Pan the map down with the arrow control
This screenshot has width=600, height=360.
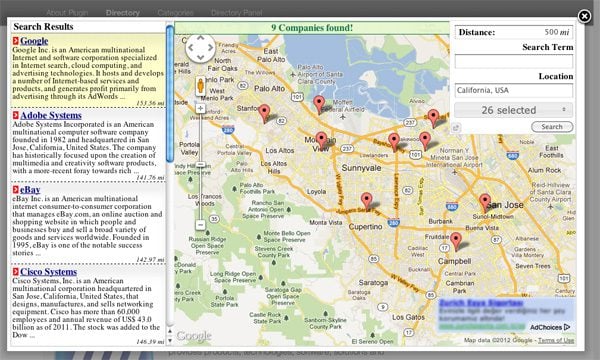[201, 58]
